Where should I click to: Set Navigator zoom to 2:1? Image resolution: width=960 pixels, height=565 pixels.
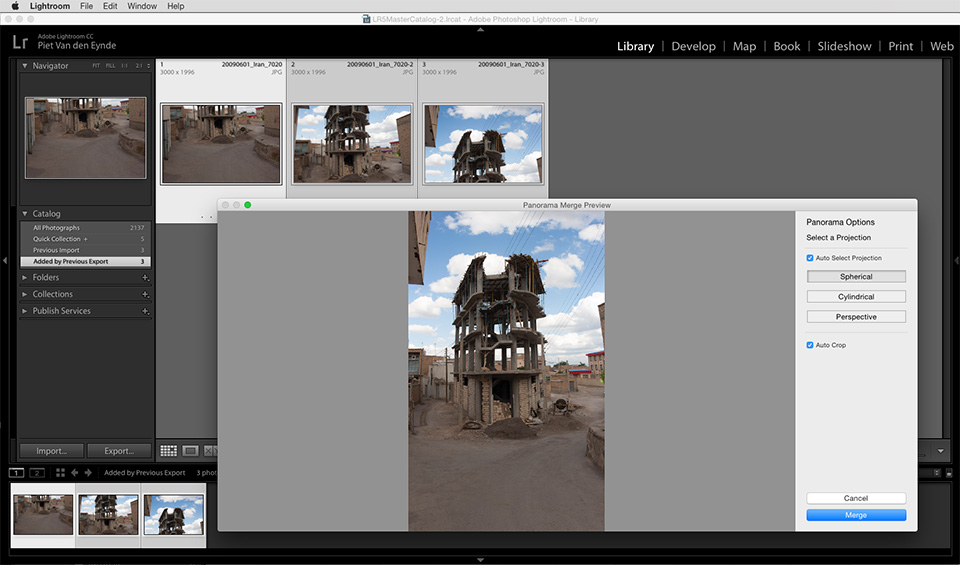click(138, 65)
